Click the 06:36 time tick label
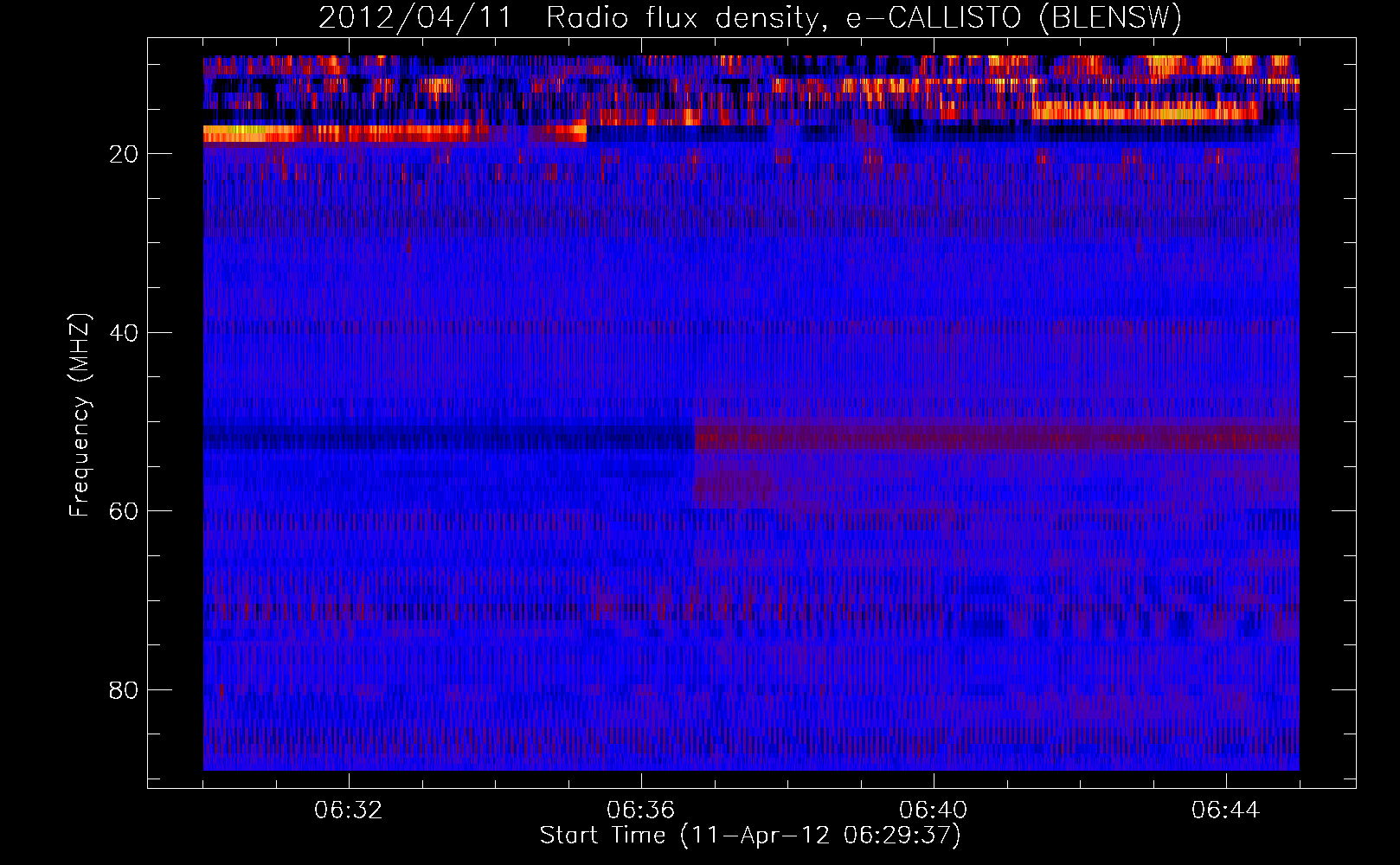 pyautogui.click(x=641, y=811)
